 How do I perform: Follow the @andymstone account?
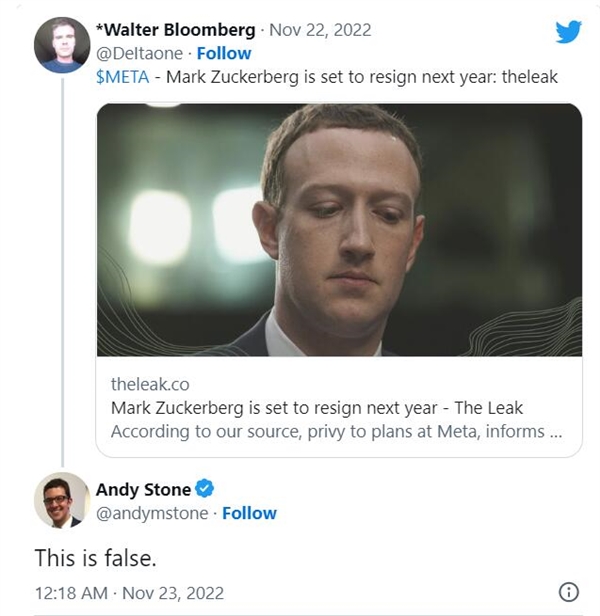point(249,513)
